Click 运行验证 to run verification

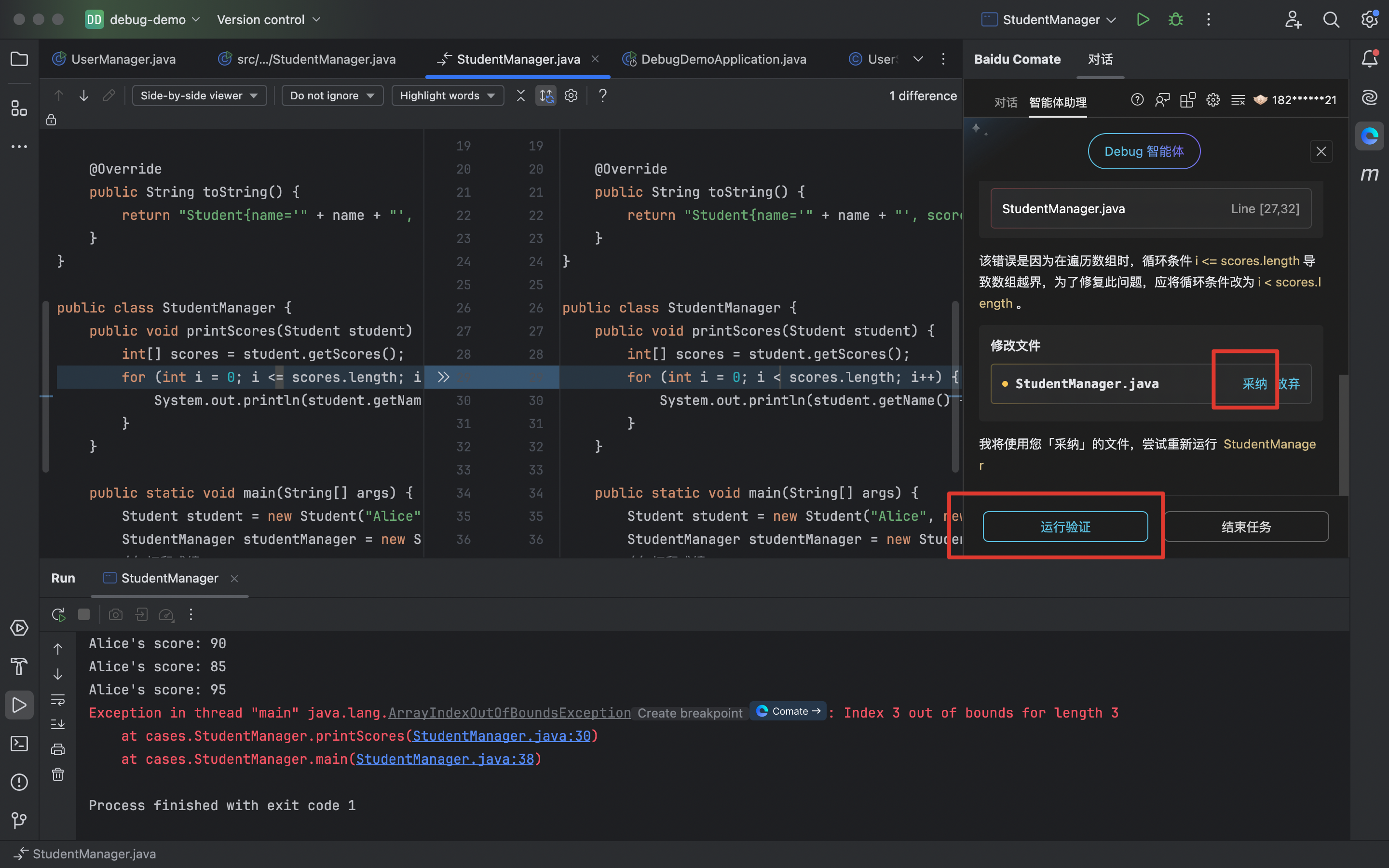coord(1064,527)
